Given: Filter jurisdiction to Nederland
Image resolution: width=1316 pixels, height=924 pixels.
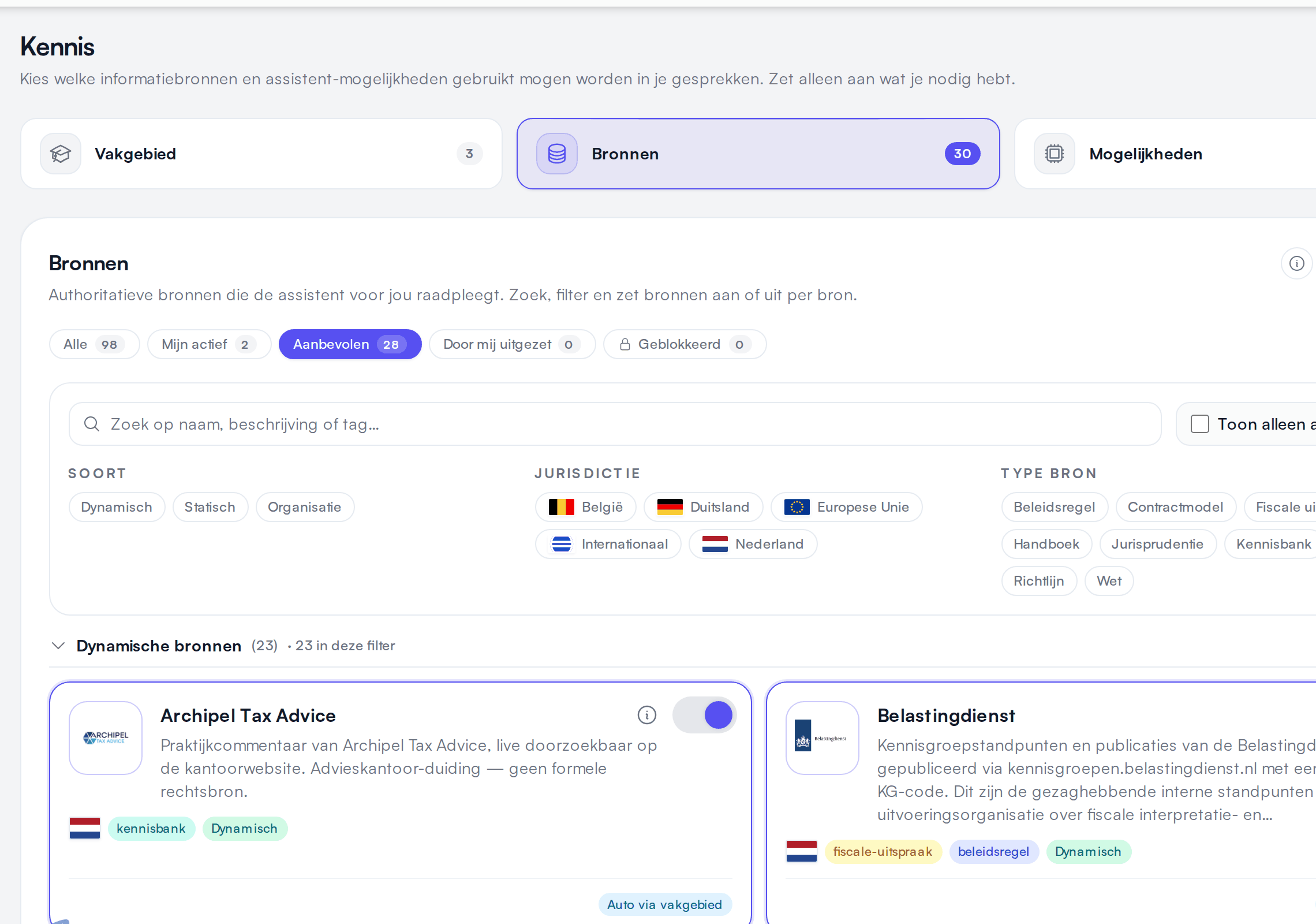Looking at the screenshot, I should [x=753, y=544].
